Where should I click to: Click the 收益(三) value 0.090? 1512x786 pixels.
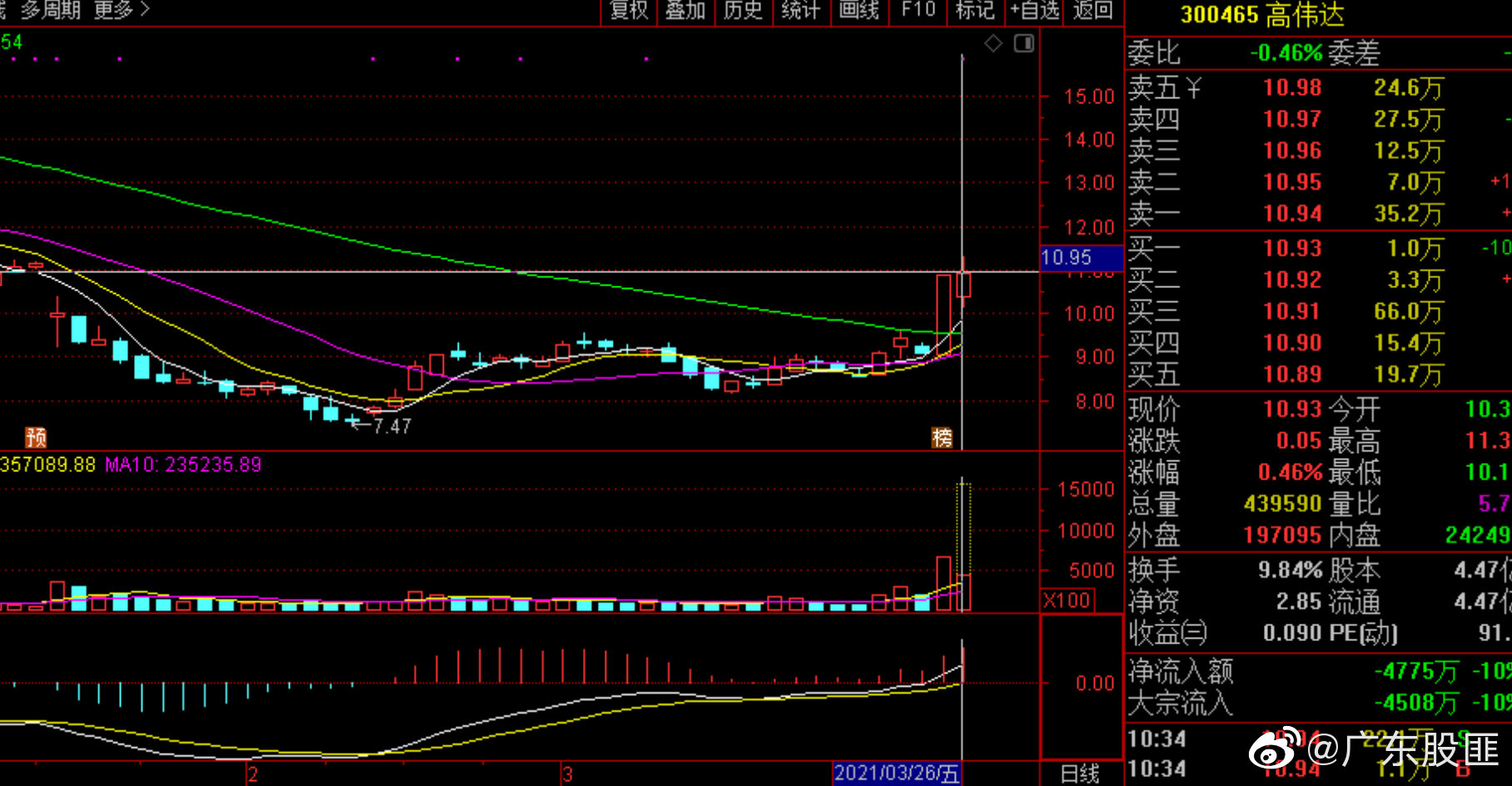[1292, 634]
